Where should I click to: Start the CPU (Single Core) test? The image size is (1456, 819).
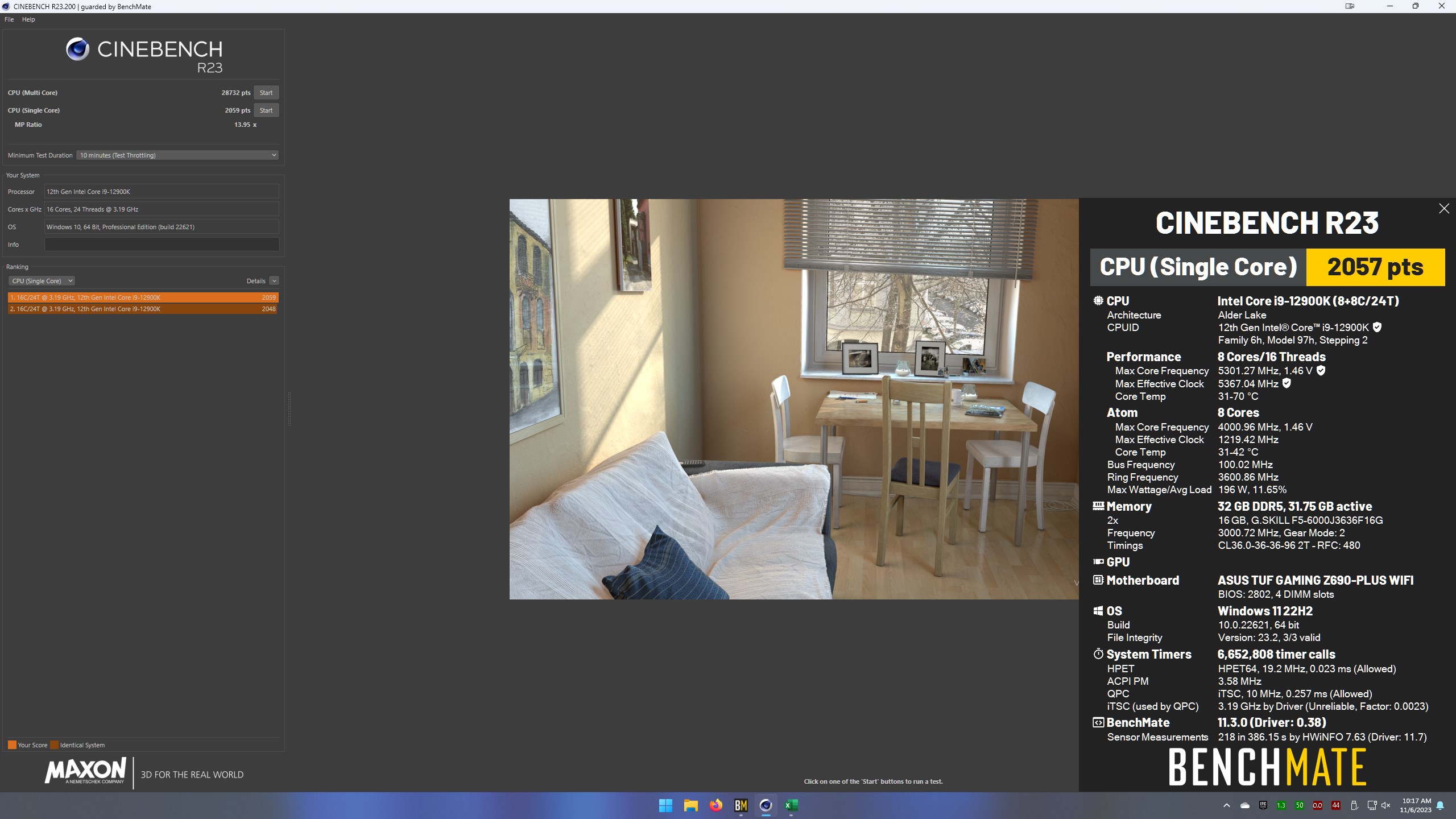point(266,110)
